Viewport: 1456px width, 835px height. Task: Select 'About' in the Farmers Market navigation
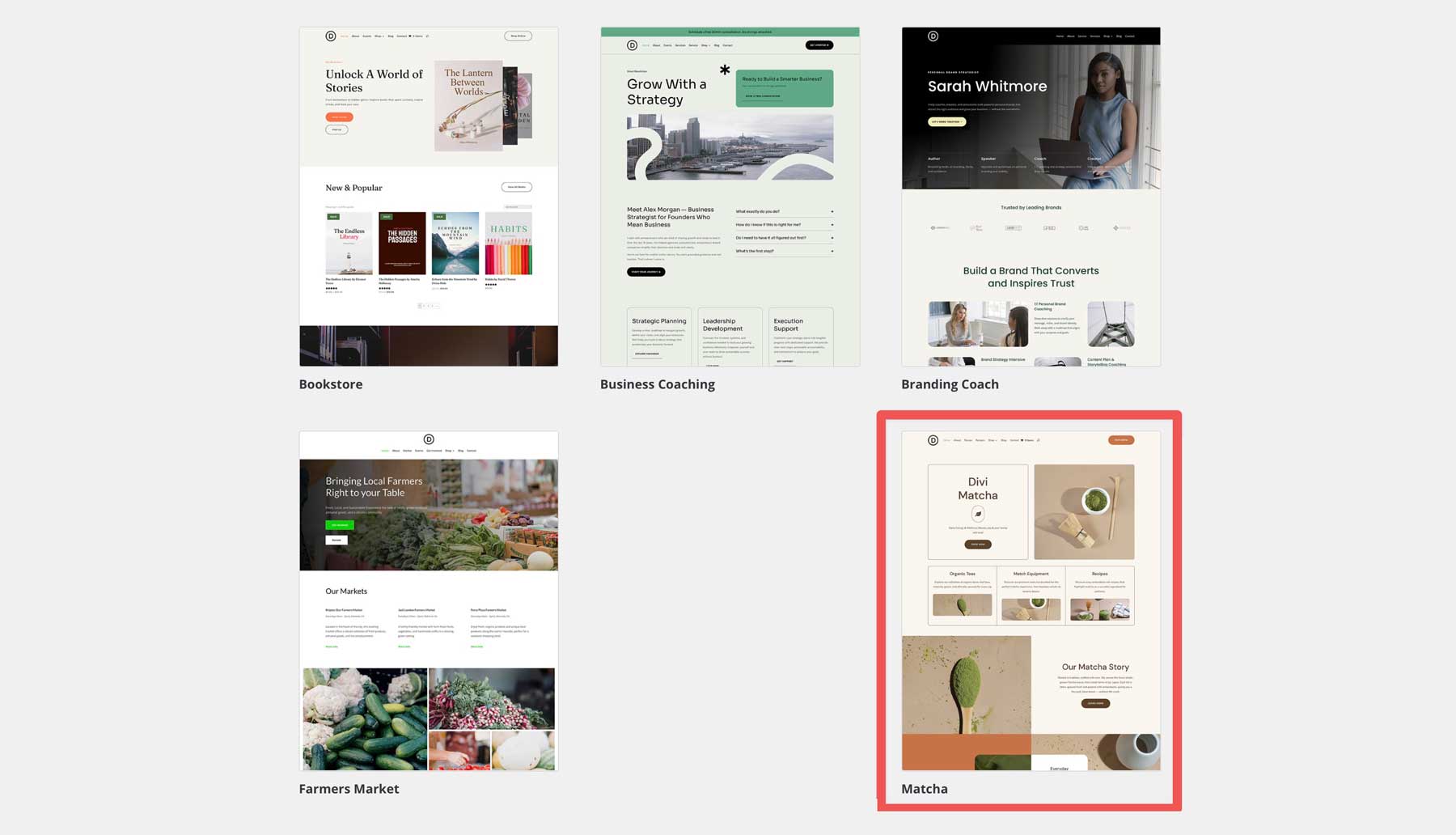click(396, 451)
